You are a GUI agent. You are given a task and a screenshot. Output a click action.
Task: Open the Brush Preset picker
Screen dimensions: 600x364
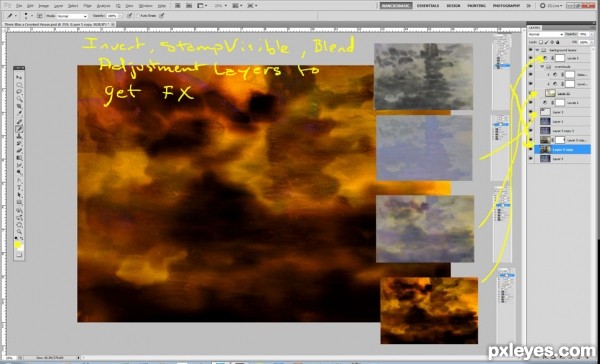[28, 16]
